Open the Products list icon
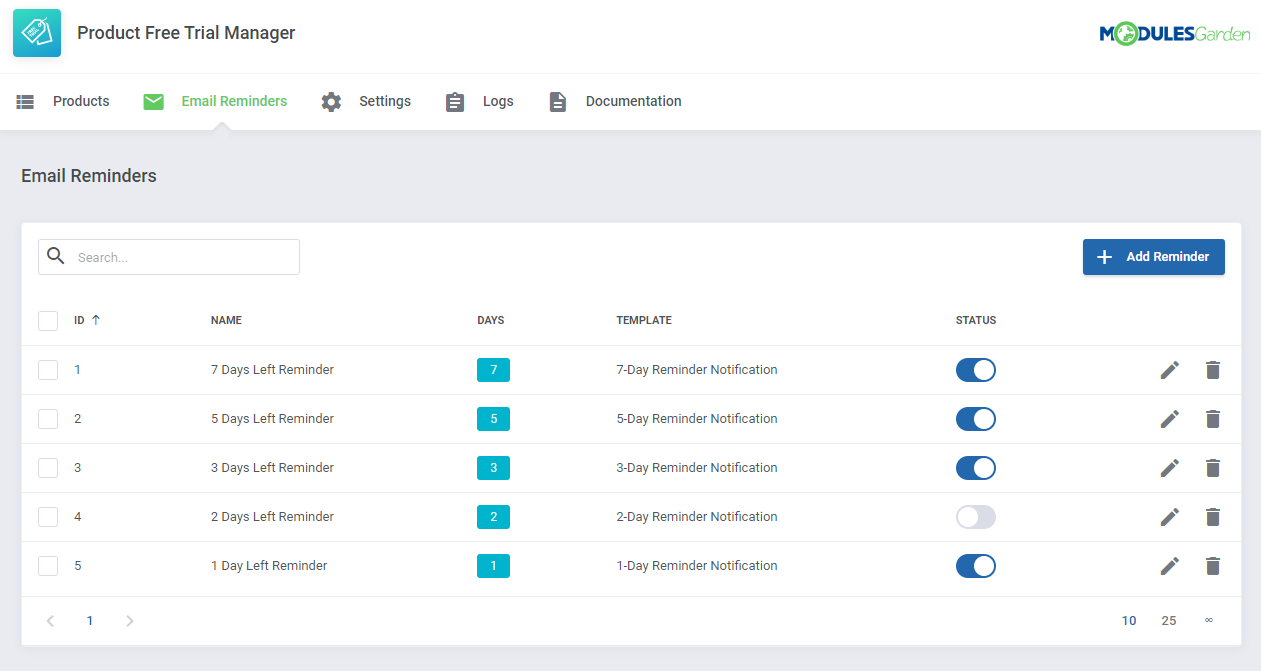1261x671 pixels. [x=25, y=101]
